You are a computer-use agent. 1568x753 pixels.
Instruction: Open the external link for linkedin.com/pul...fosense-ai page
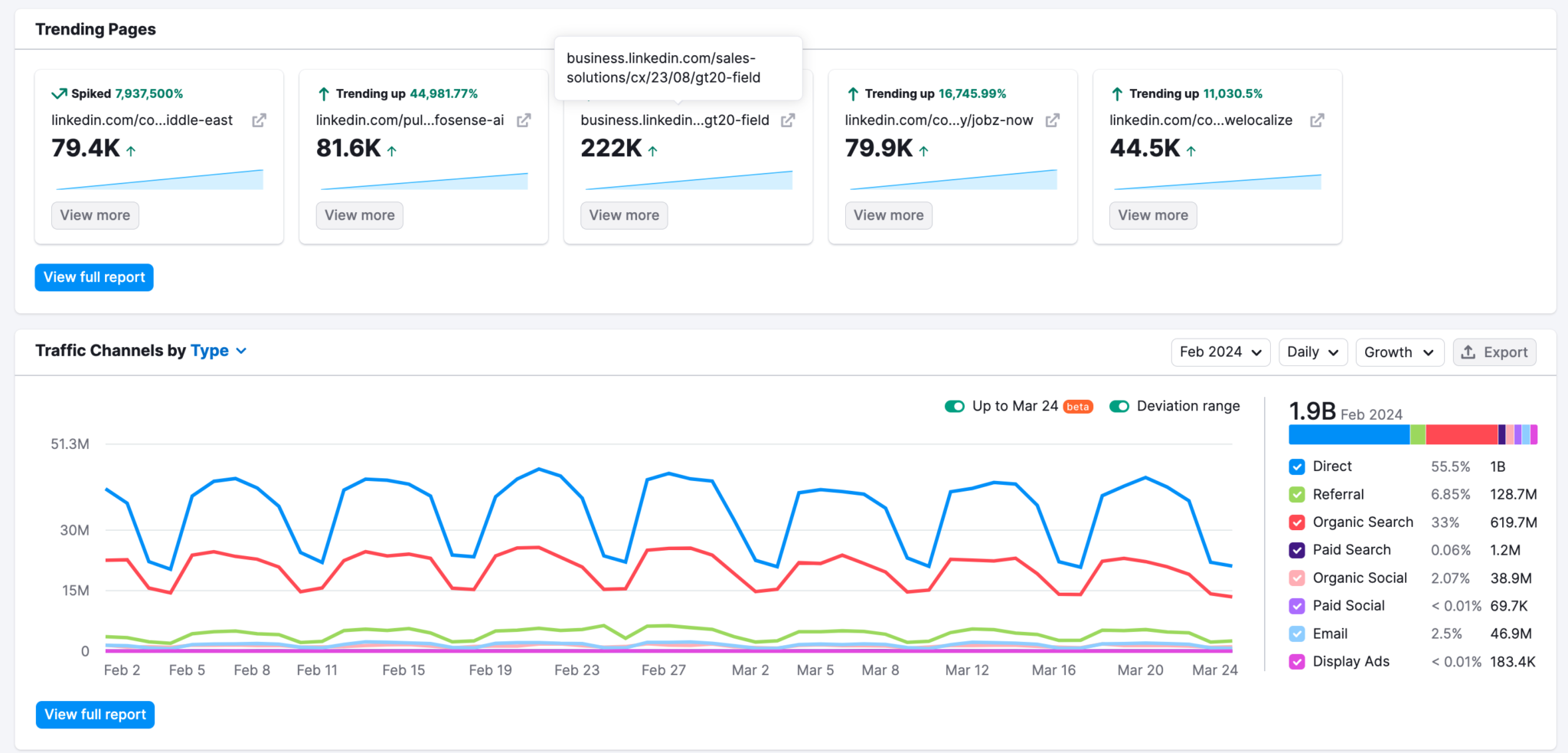524,120
